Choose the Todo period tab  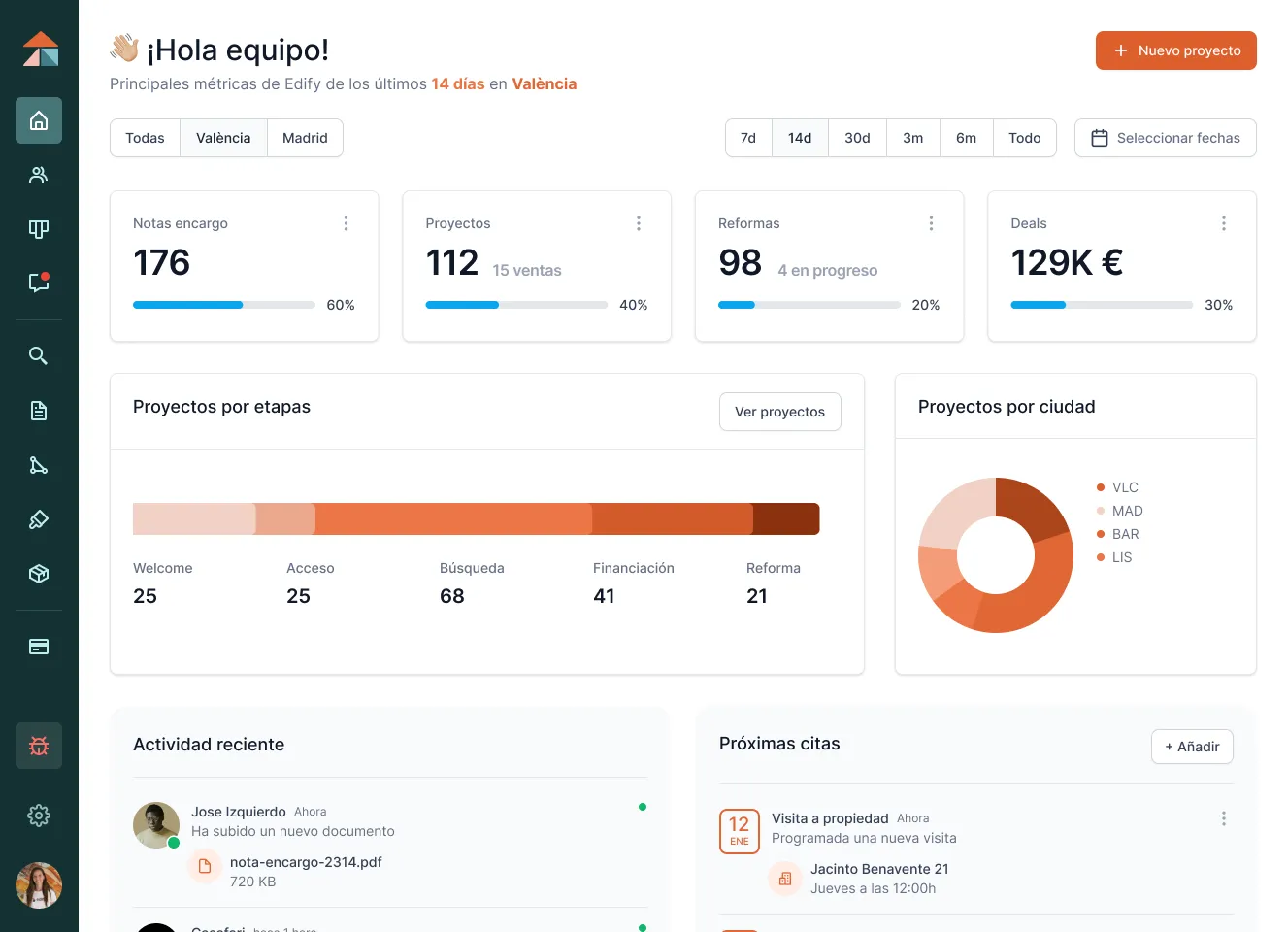pos(1024,138)
